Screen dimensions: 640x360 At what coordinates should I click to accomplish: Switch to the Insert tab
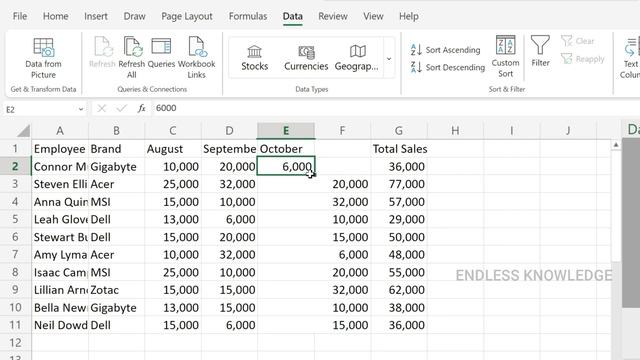[x=96, y=16]
